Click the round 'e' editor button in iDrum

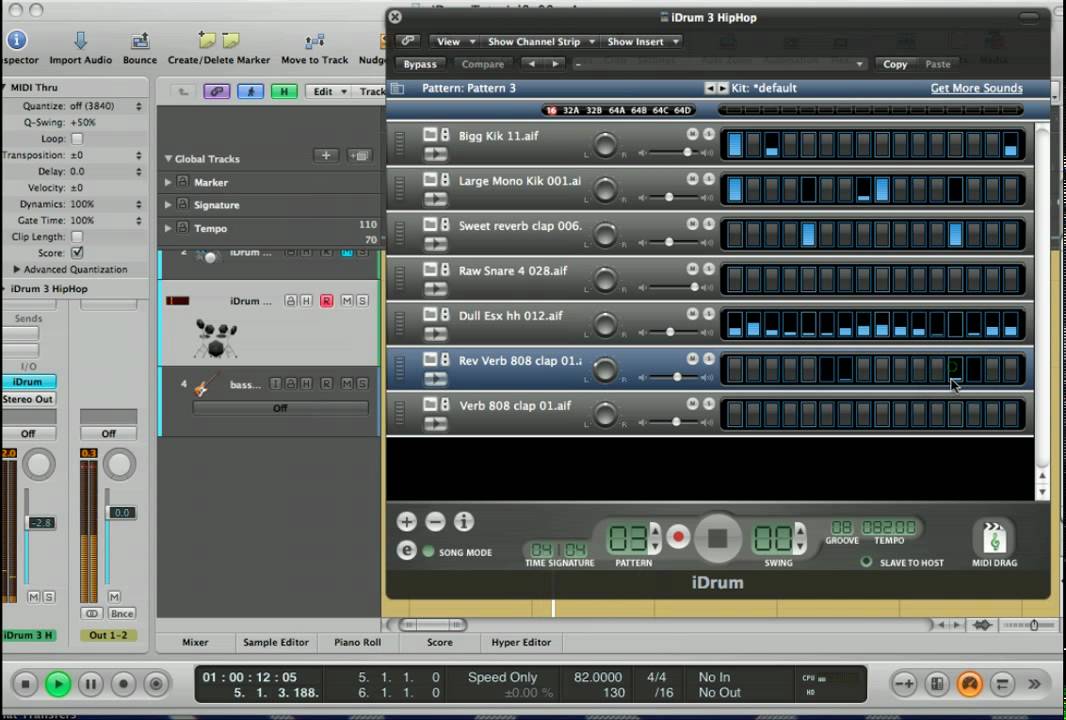[407, 550]
